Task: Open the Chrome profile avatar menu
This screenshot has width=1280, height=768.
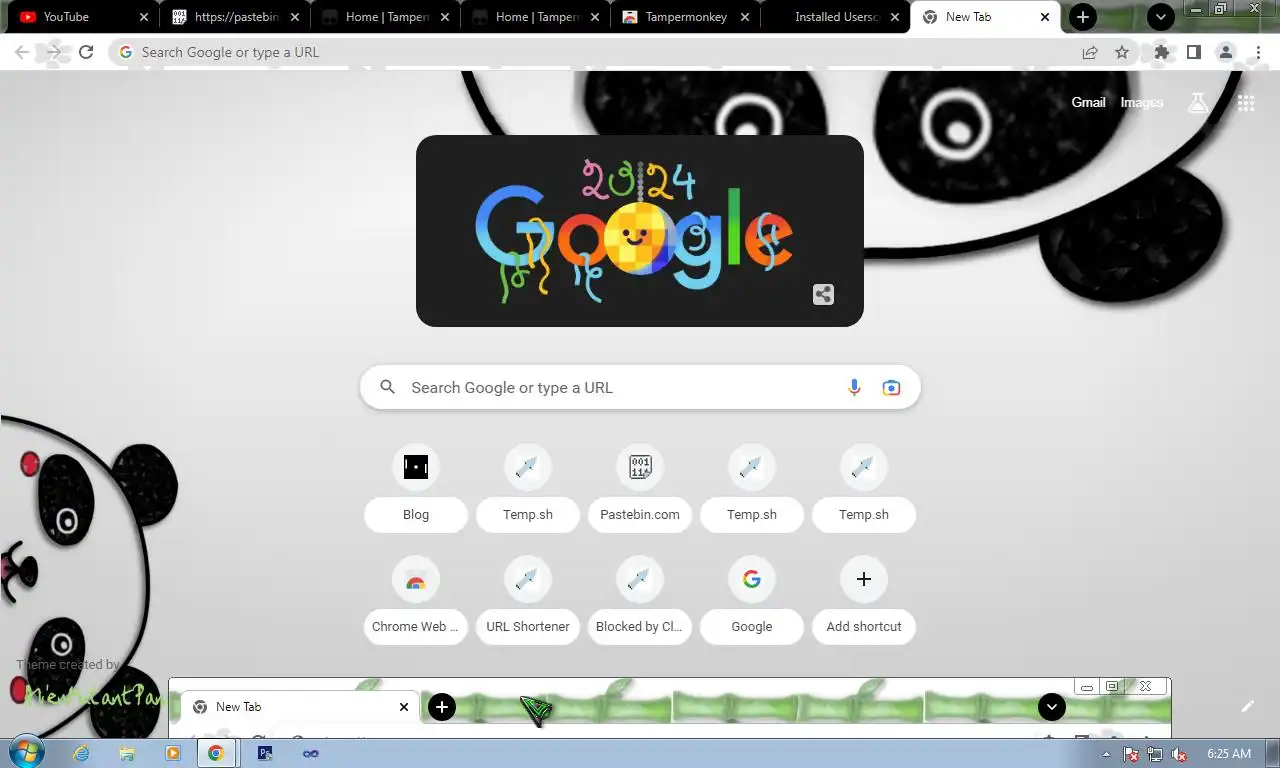Action: [1226, 52]
